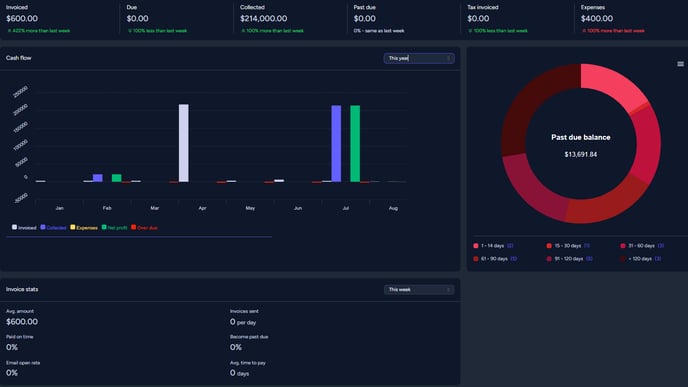Viewport: 688px width, 387px height.
Task: Select the 91 - 120 days legend entry
Action: (x=569, y=259)
